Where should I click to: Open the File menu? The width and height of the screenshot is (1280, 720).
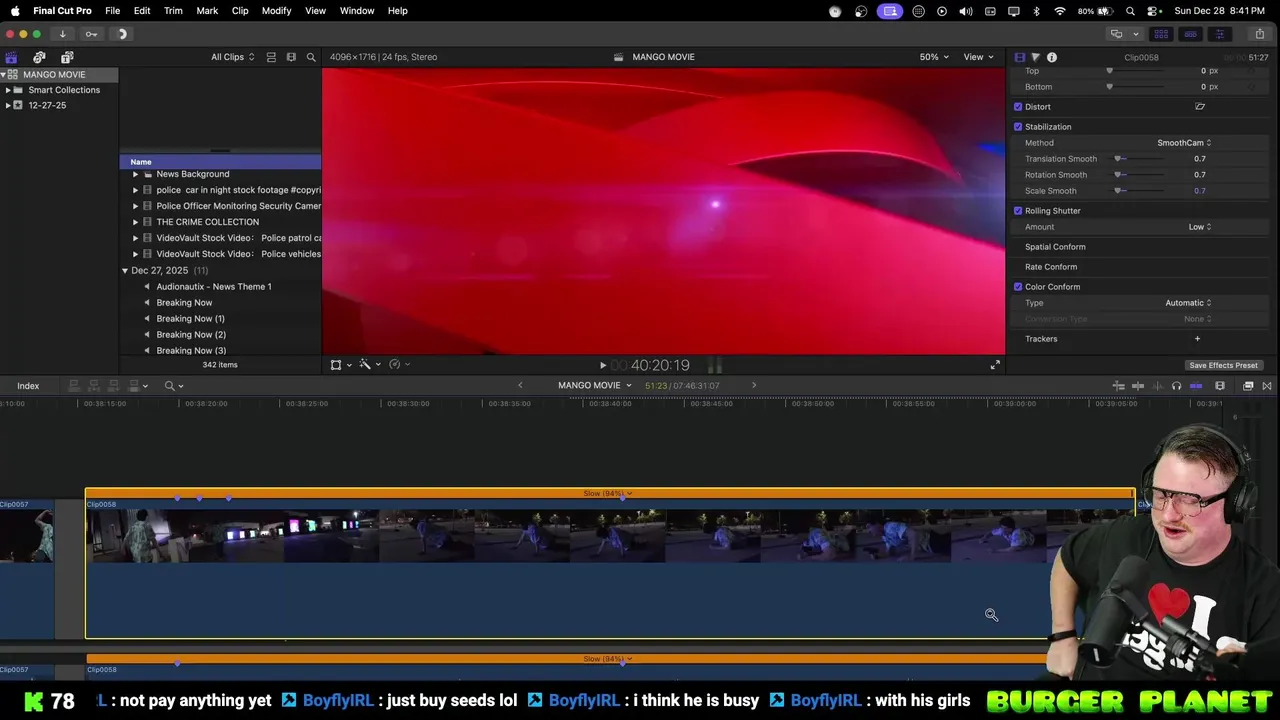click(x=113, y=11)
